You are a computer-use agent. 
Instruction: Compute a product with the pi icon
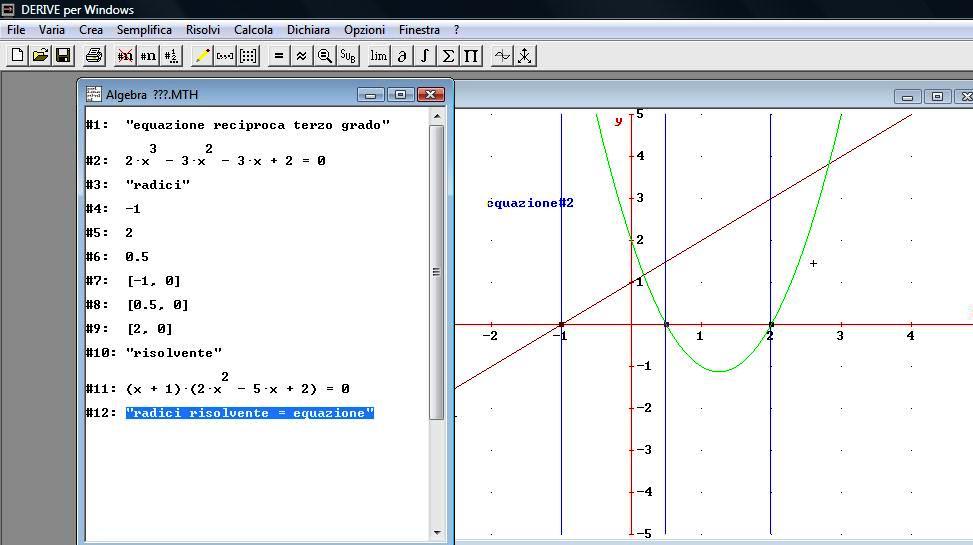point(470,56)
